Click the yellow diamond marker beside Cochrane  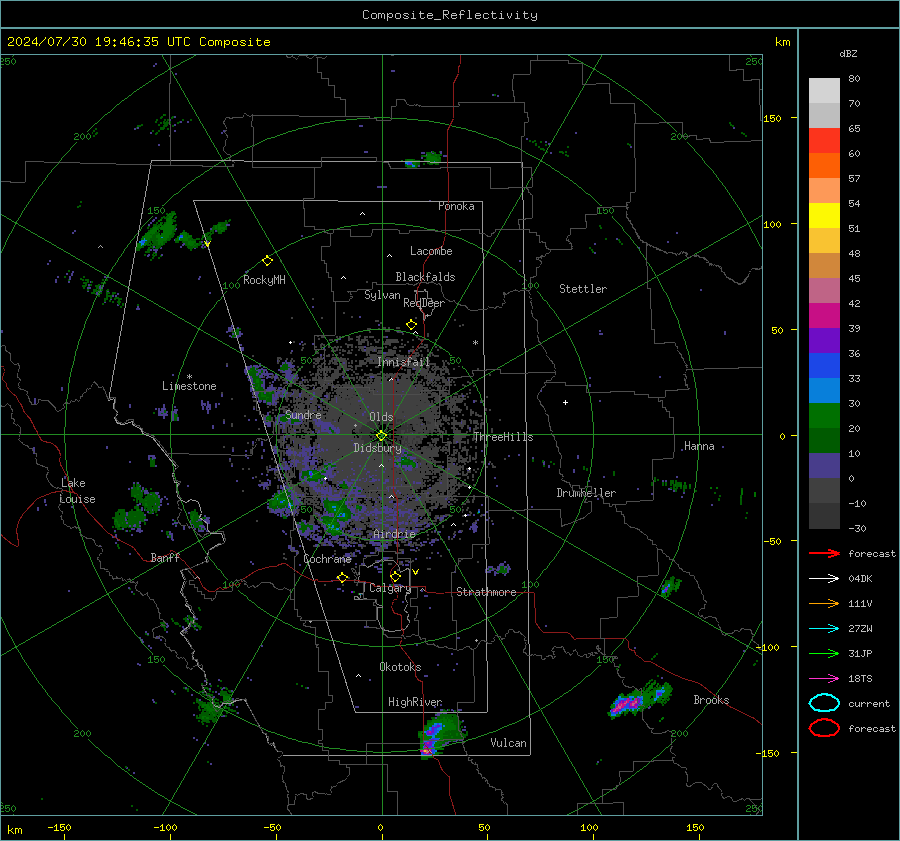(342, 578)
